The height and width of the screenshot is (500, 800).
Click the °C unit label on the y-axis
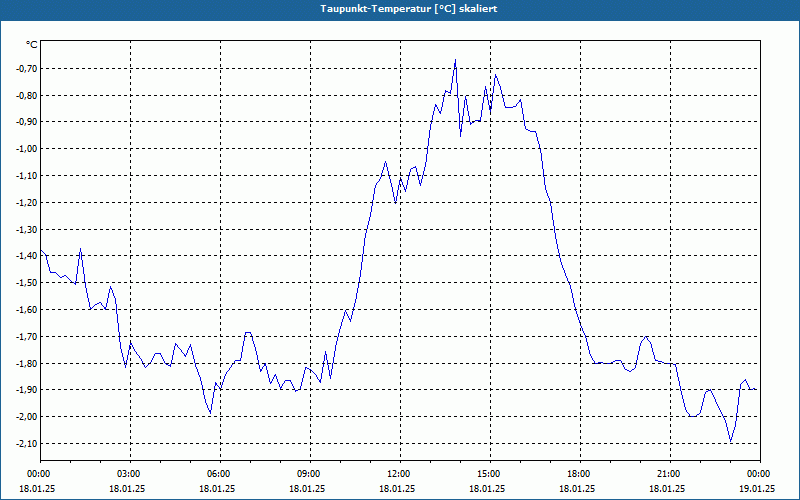click(32, 45)
